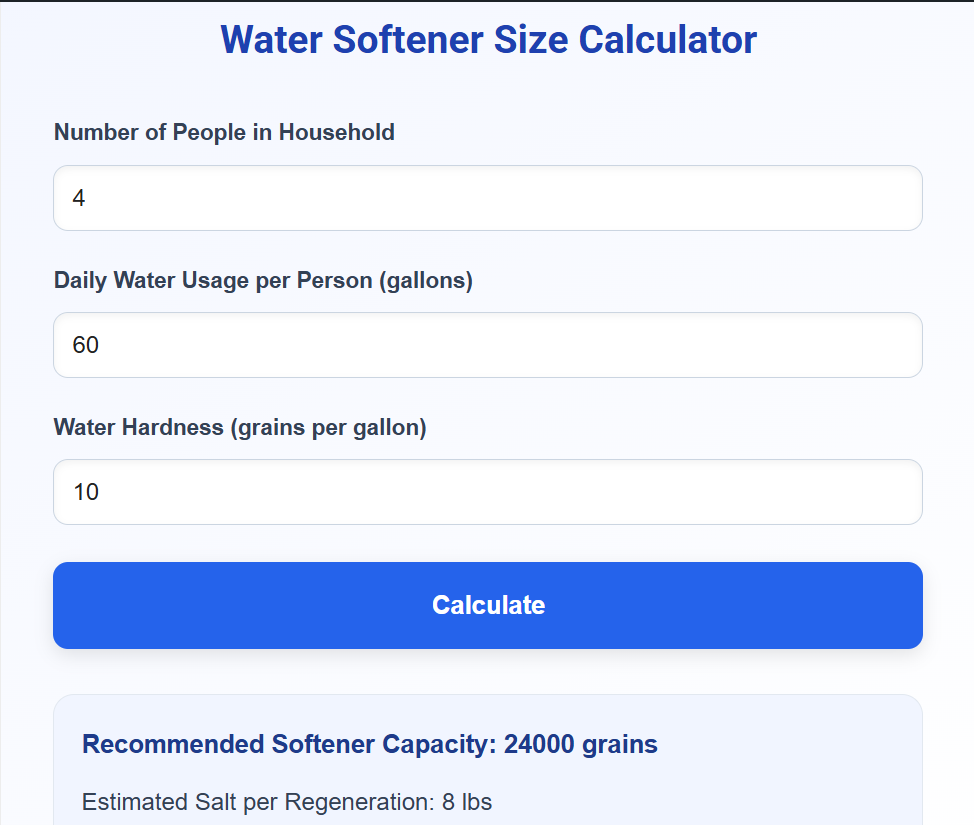The width and height of the screenshot is (974, 825).
Task: Place cursor on the value 10 in hardness field
Action: click(x=86, y=492)
